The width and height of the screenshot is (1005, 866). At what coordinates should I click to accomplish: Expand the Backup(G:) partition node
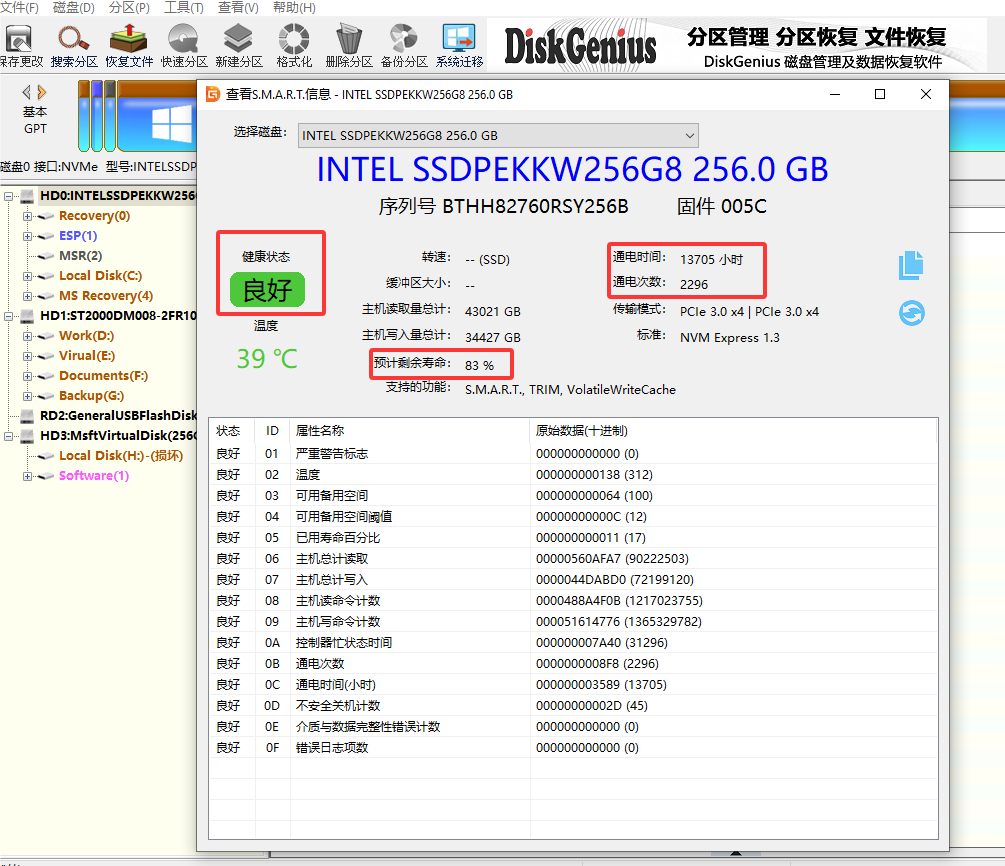[x=28, y=396]
